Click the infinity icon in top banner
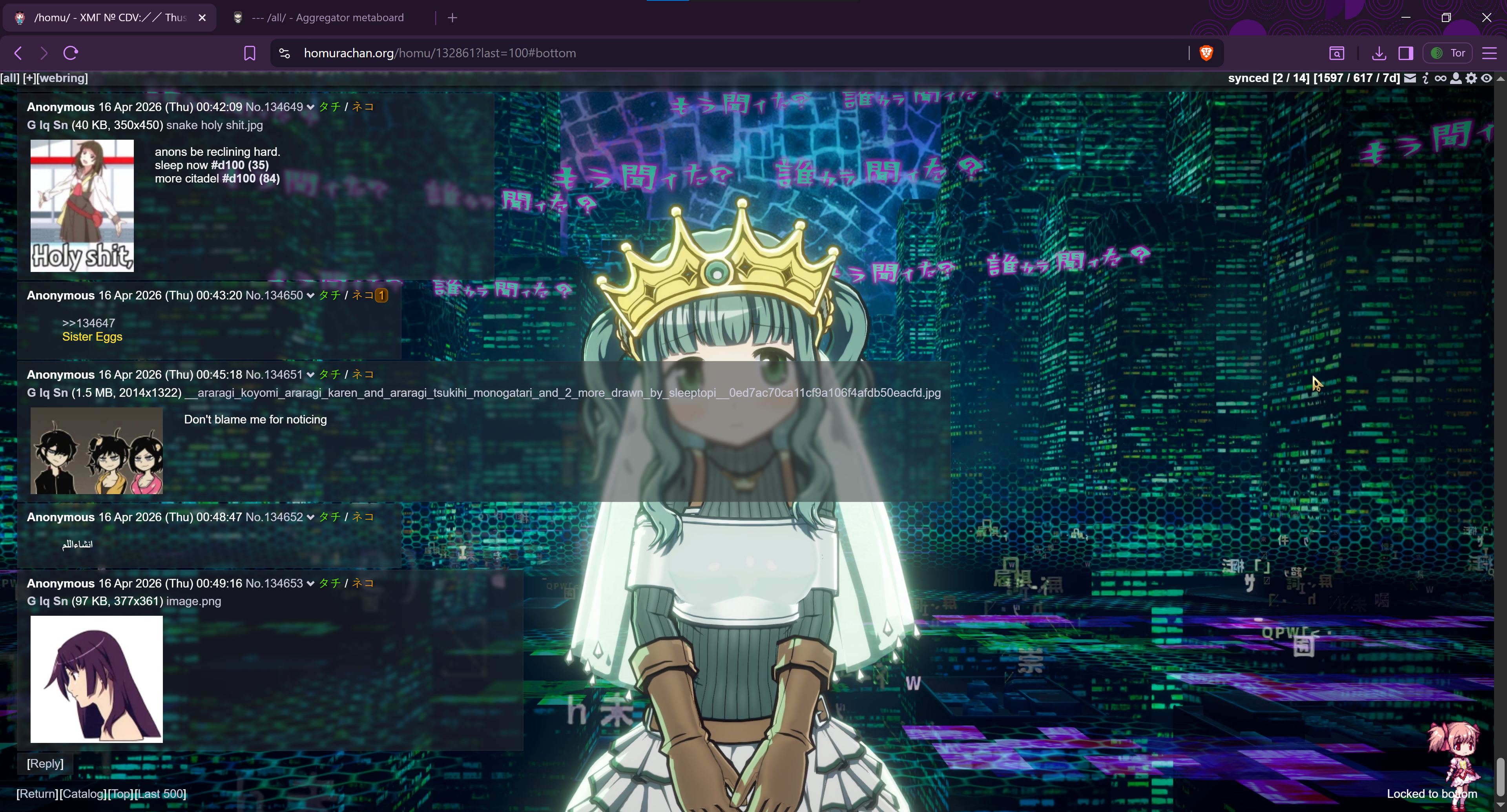Viewport: 1507px width, 812px height. point(1440,78)
